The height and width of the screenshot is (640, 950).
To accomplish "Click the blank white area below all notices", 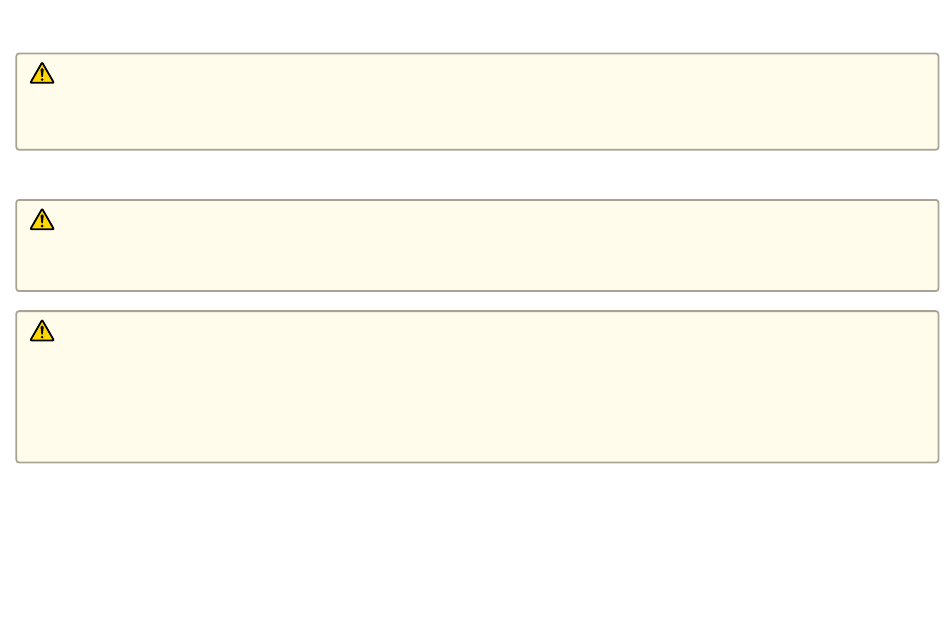I will [x=477, y=552].
